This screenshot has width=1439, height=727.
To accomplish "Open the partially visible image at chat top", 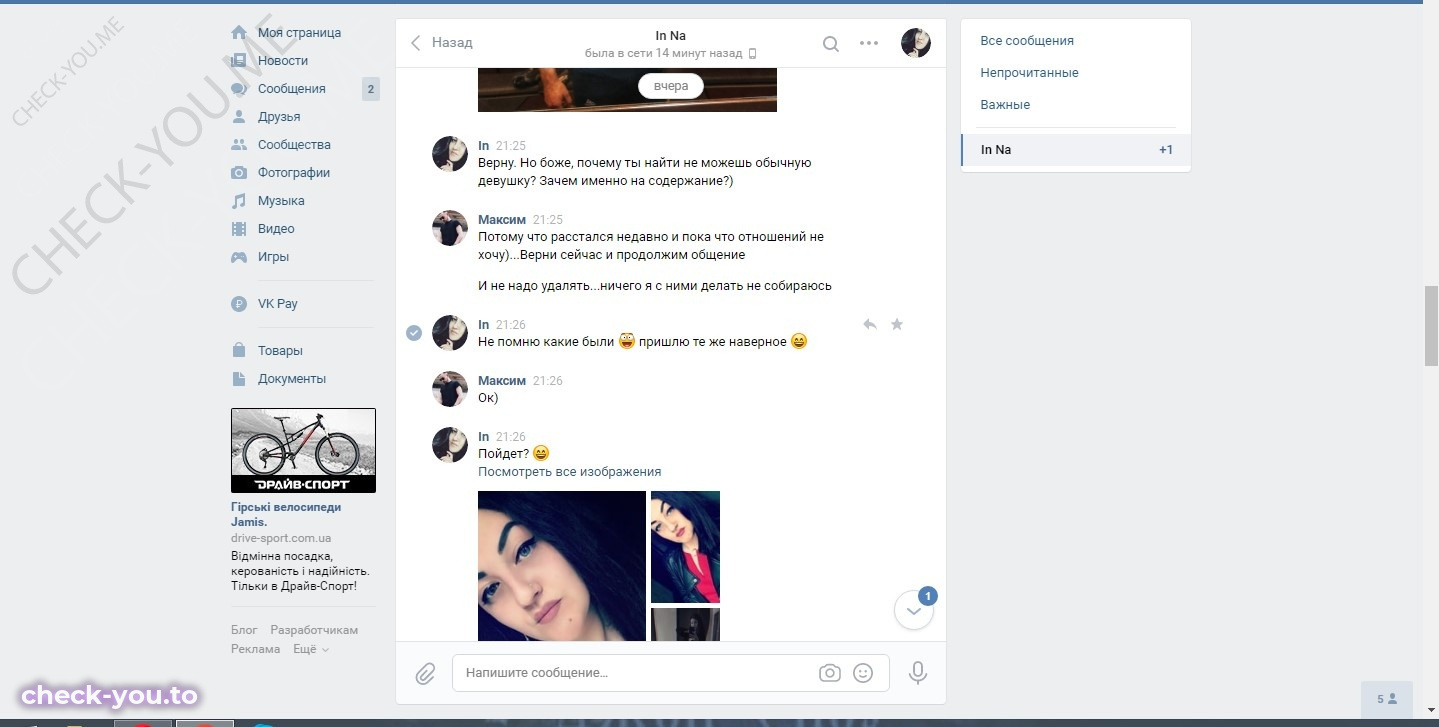I will point(627,90).
